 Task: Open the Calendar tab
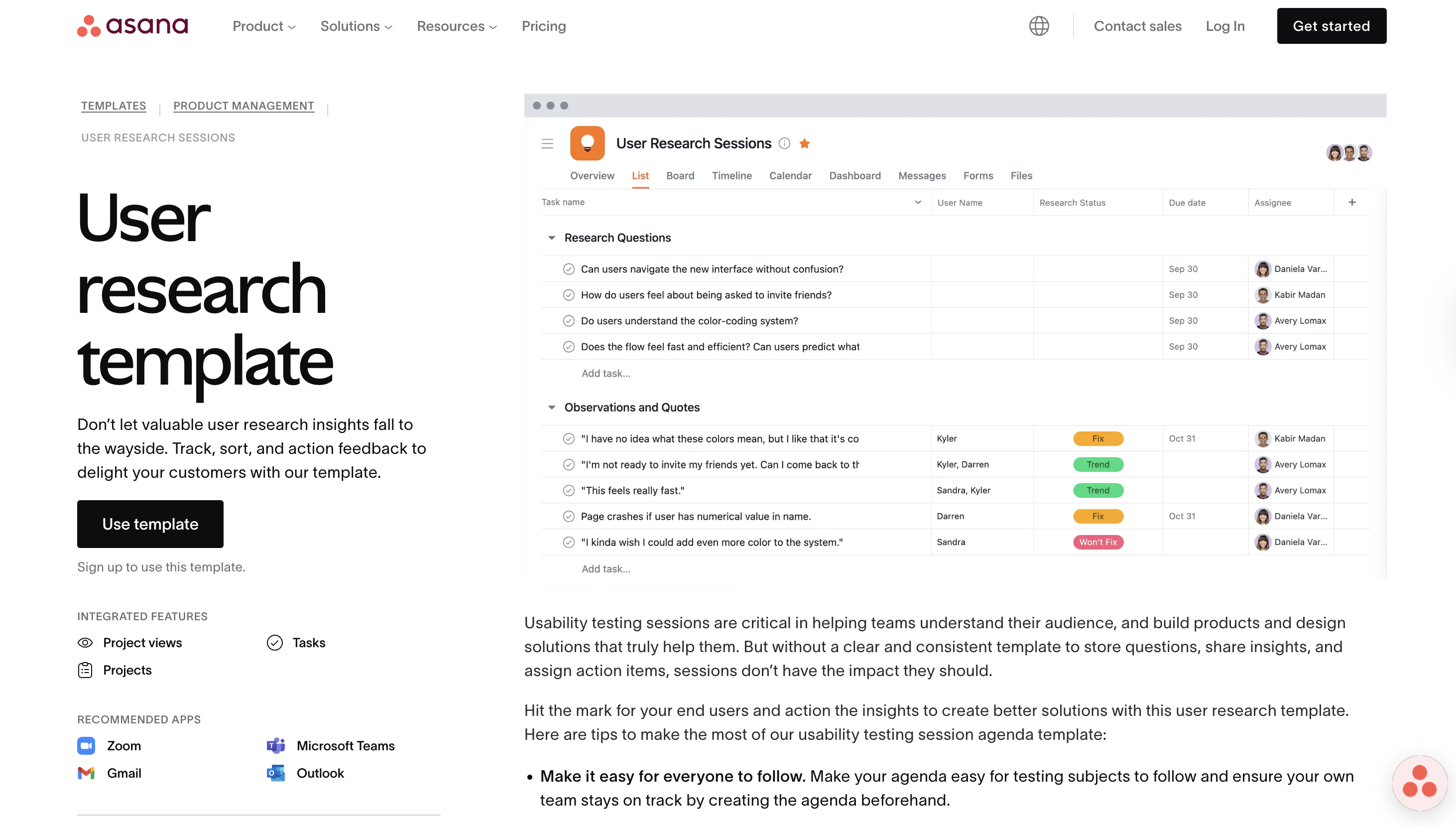point(790,175)
